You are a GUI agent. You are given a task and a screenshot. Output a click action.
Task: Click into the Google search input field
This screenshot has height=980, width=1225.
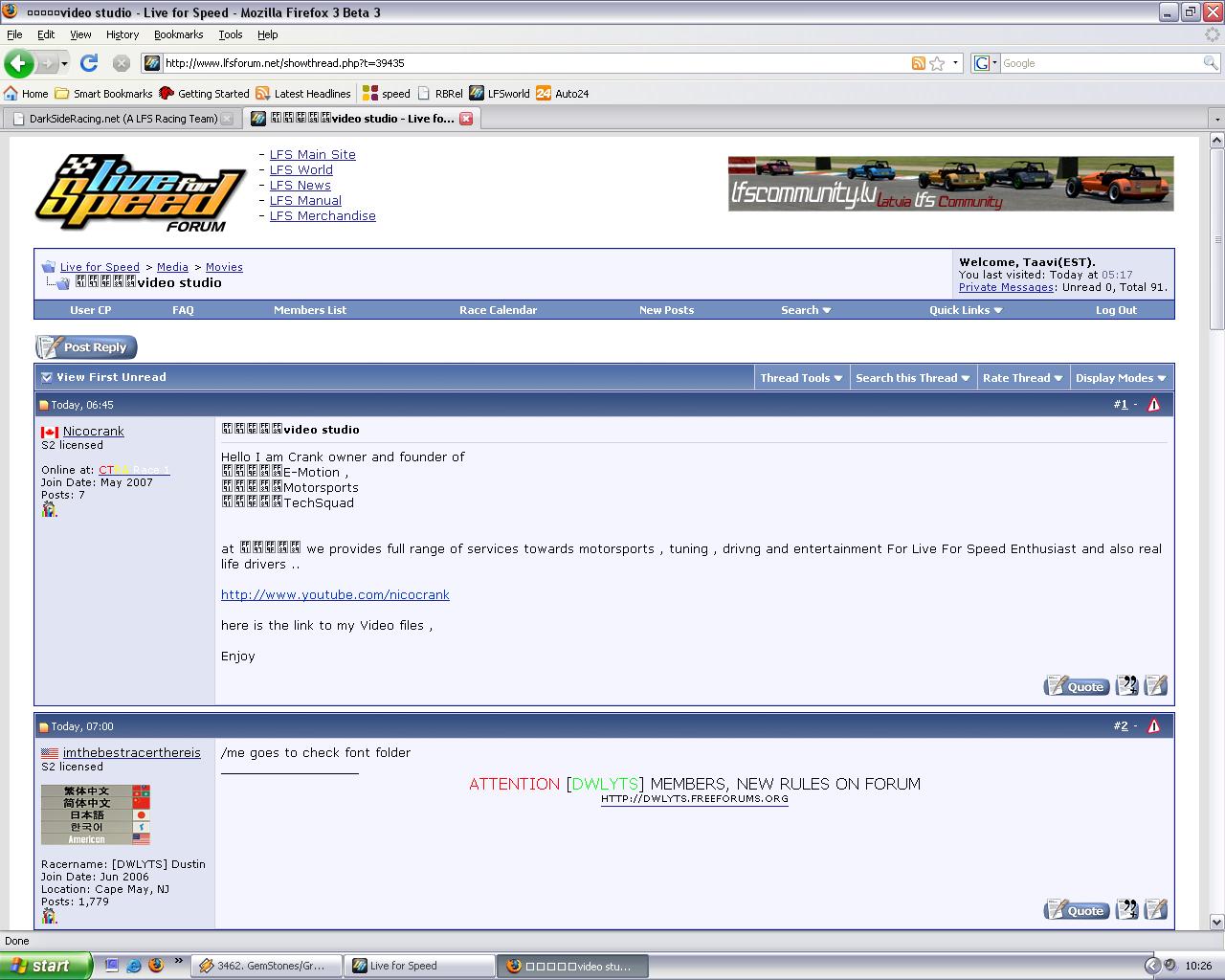(1101, 63)
